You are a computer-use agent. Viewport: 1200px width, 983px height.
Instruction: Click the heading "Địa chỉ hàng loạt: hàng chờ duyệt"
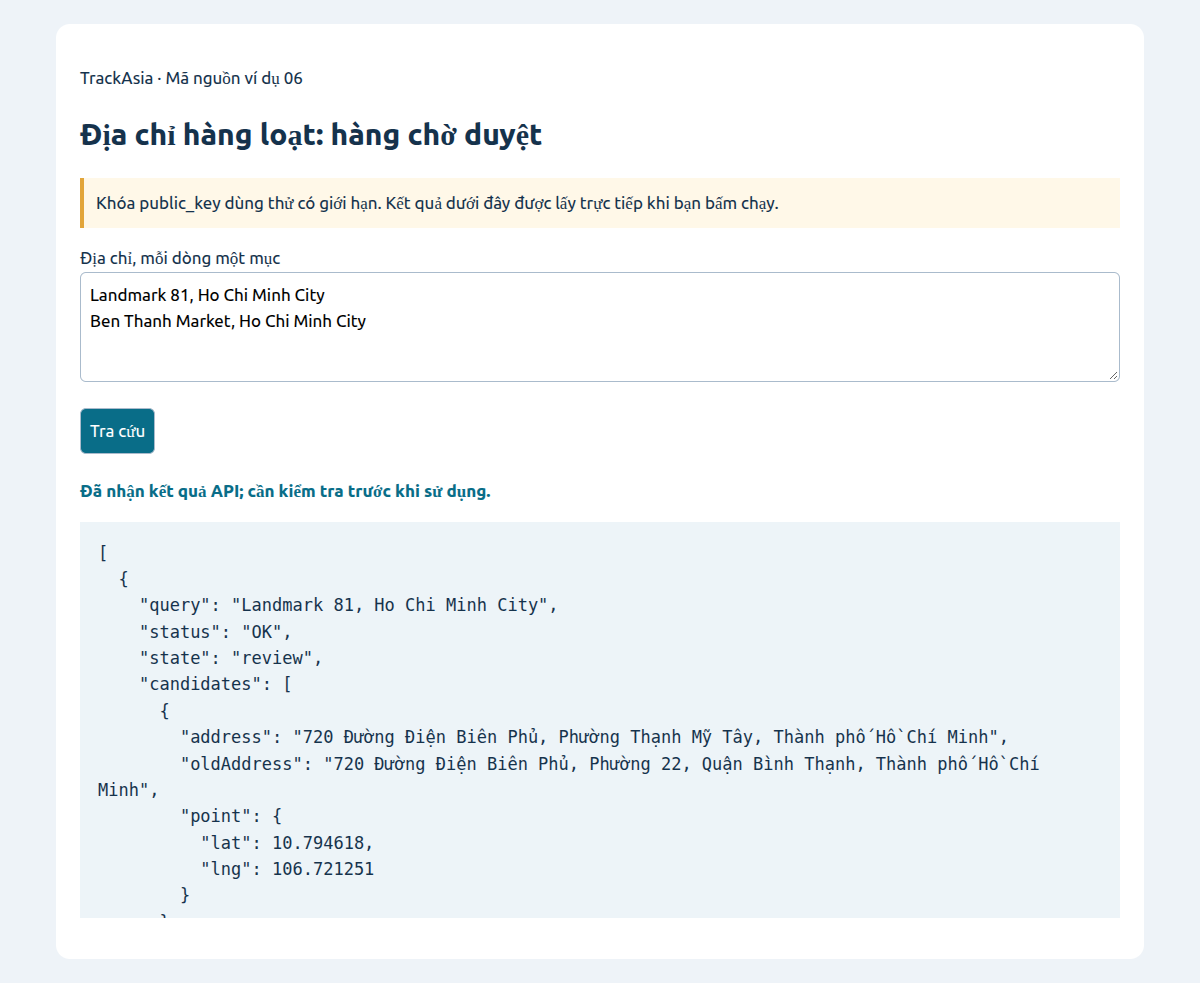point(311,135)
